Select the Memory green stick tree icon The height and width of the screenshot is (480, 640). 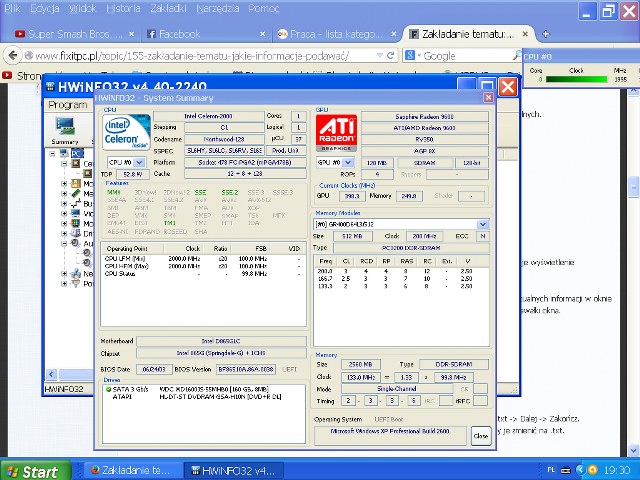tap(76, 193)
